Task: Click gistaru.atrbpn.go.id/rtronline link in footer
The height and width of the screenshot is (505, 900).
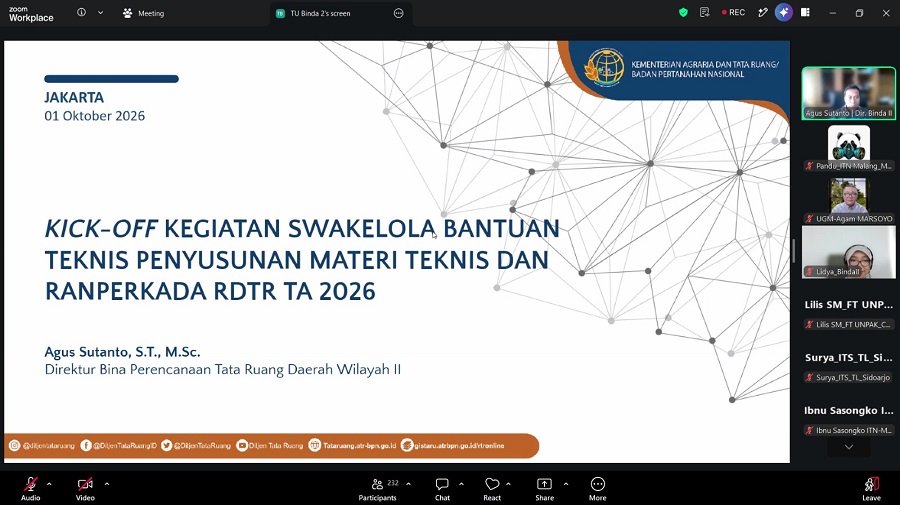Action: pos(459,445)
